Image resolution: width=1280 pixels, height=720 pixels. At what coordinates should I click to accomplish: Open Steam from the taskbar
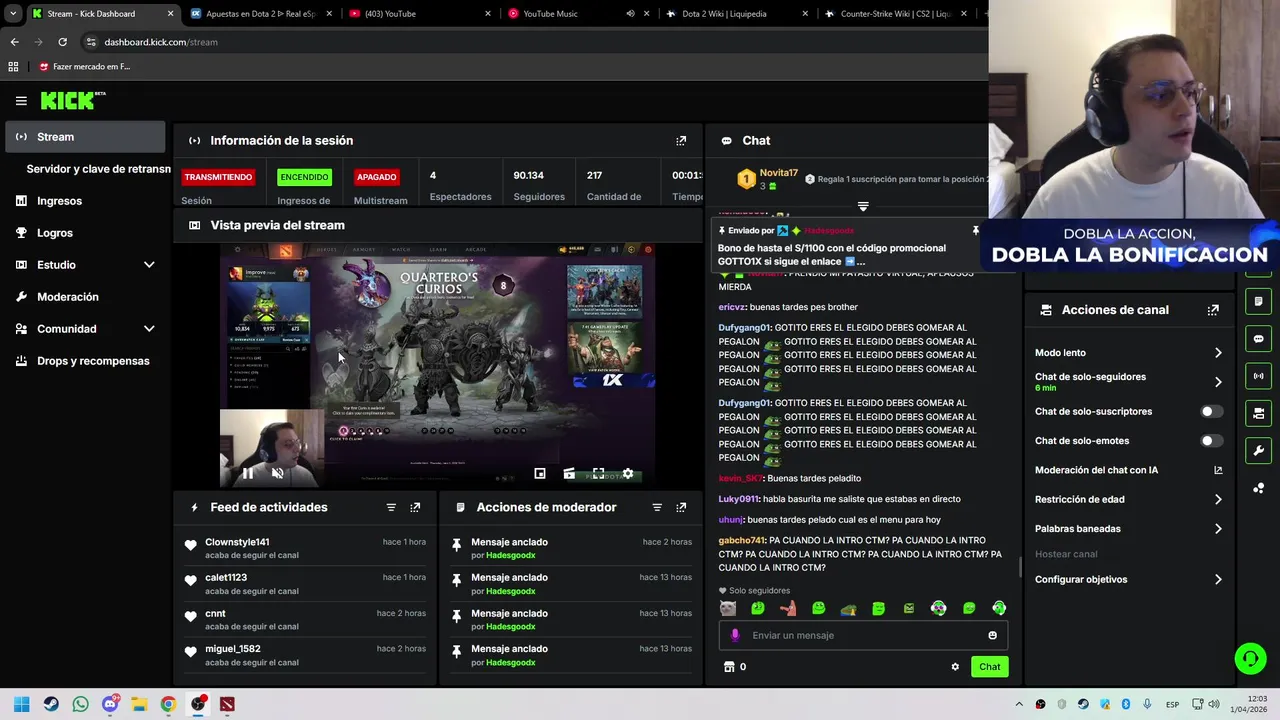[51, 704]
